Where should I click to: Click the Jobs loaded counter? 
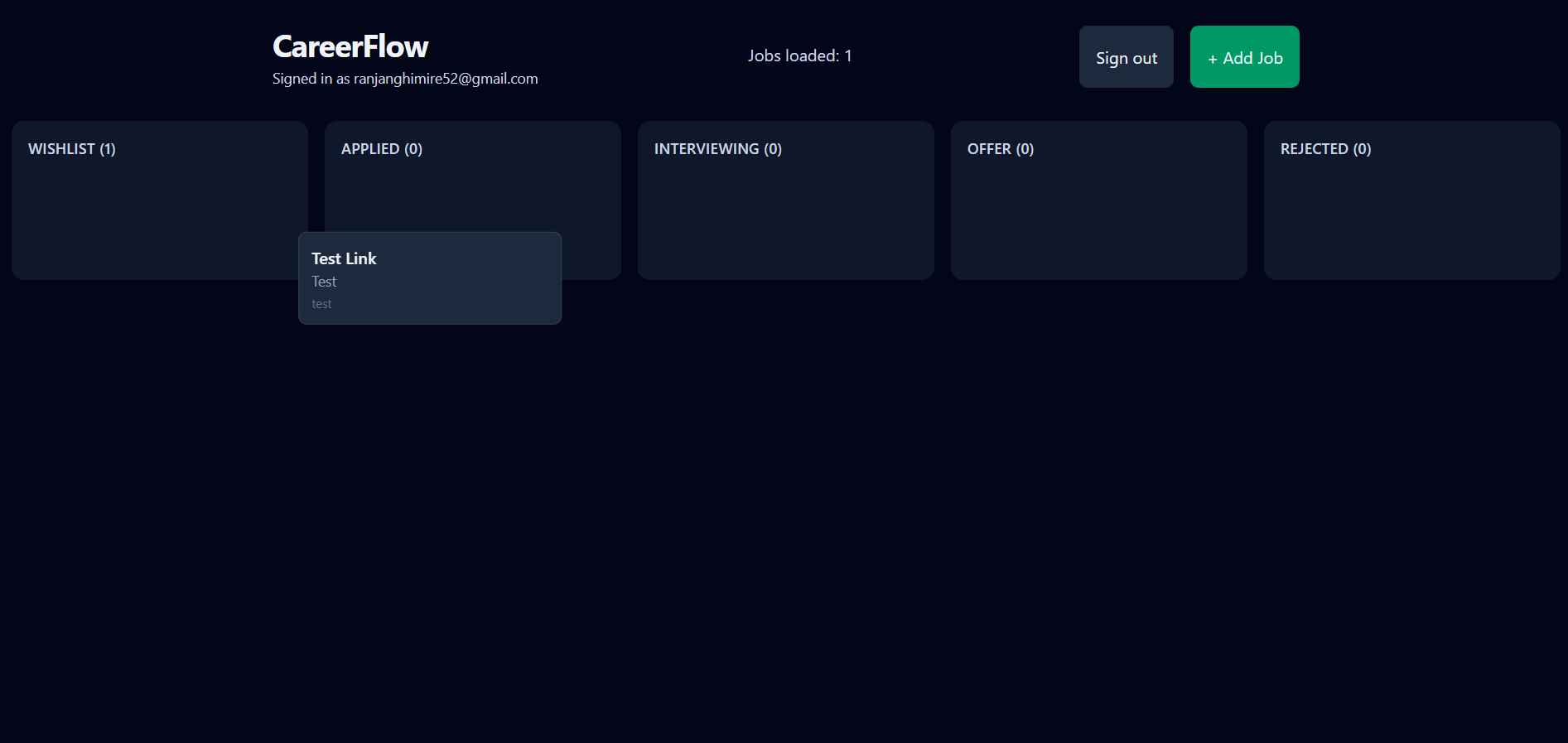(x=799, y=55)
